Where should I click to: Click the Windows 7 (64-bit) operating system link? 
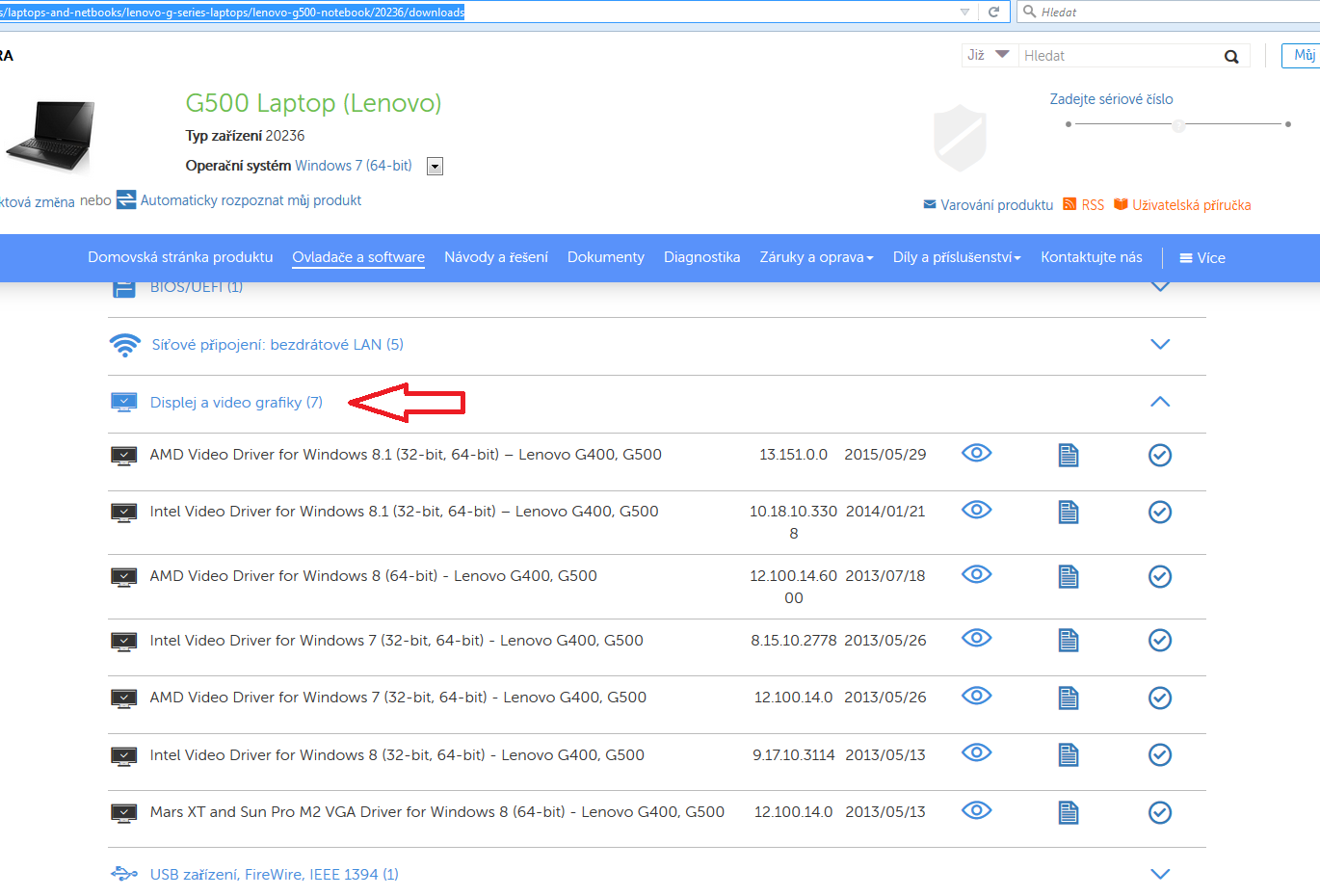354,166
